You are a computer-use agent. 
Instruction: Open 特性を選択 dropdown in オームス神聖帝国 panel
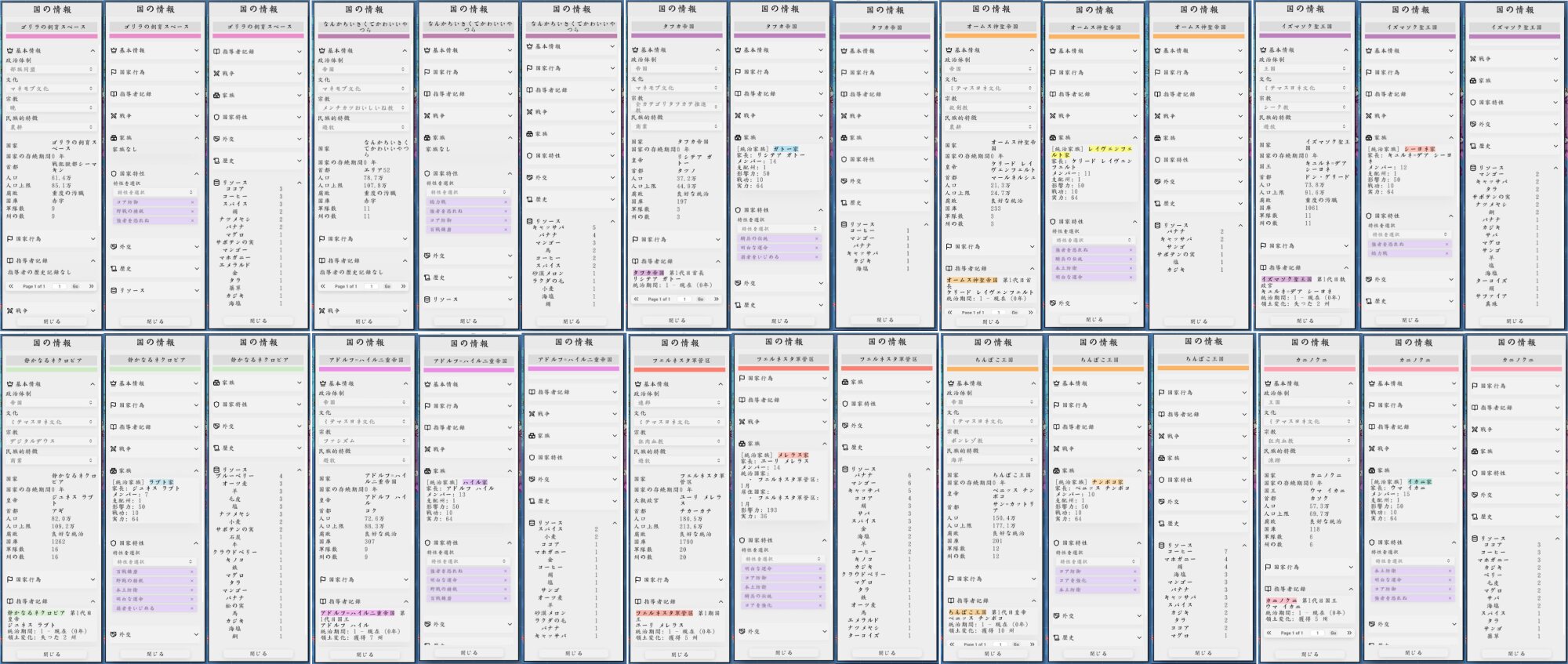(1094, 240)
